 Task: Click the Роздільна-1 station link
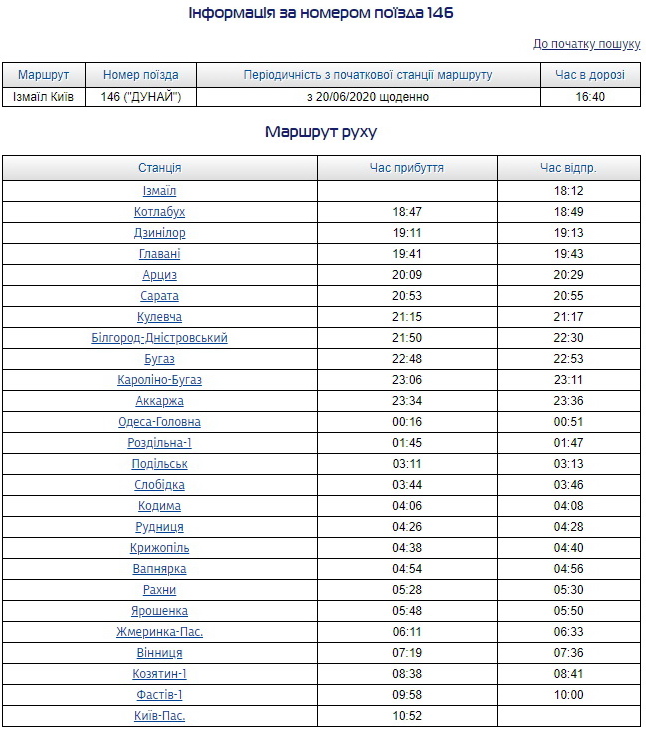160,443
